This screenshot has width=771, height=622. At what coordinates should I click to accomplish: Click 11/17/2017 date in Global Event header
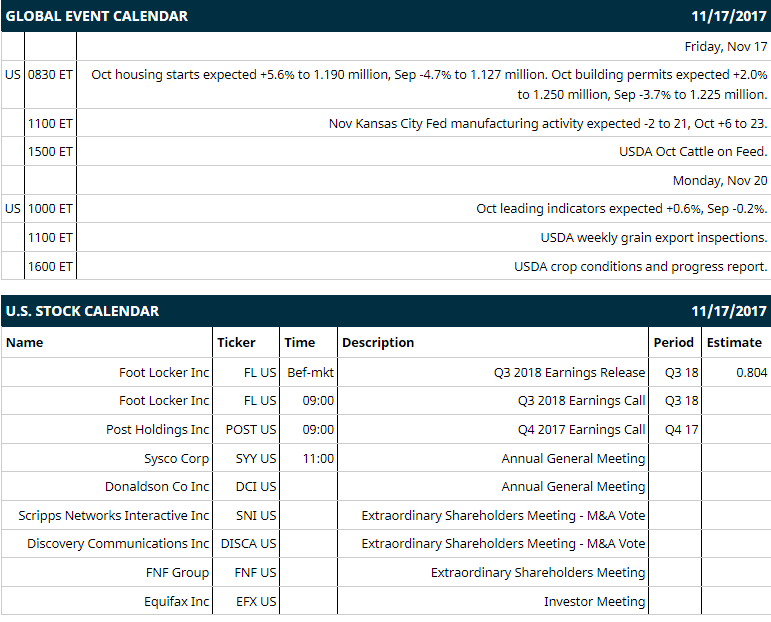729,16
